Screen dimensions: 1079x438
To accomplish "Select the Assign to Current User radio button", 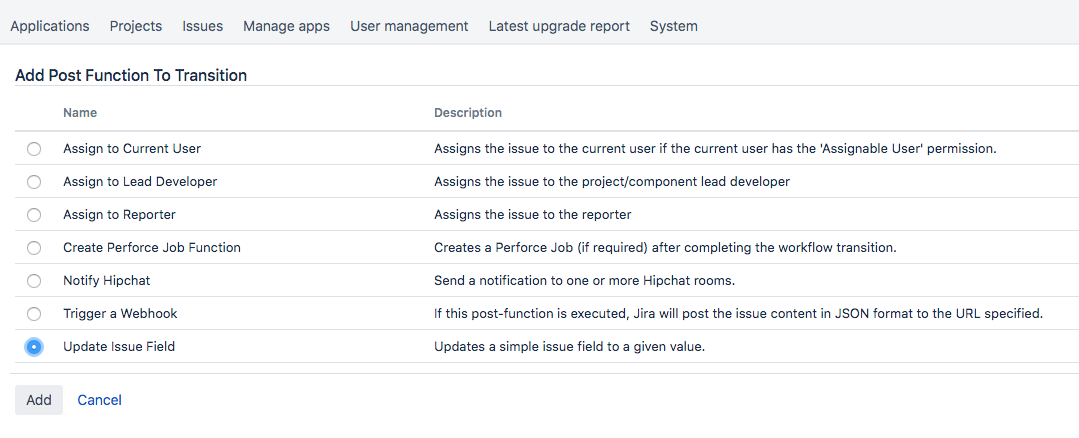I will pyautogui.click(x=34, y=149).
